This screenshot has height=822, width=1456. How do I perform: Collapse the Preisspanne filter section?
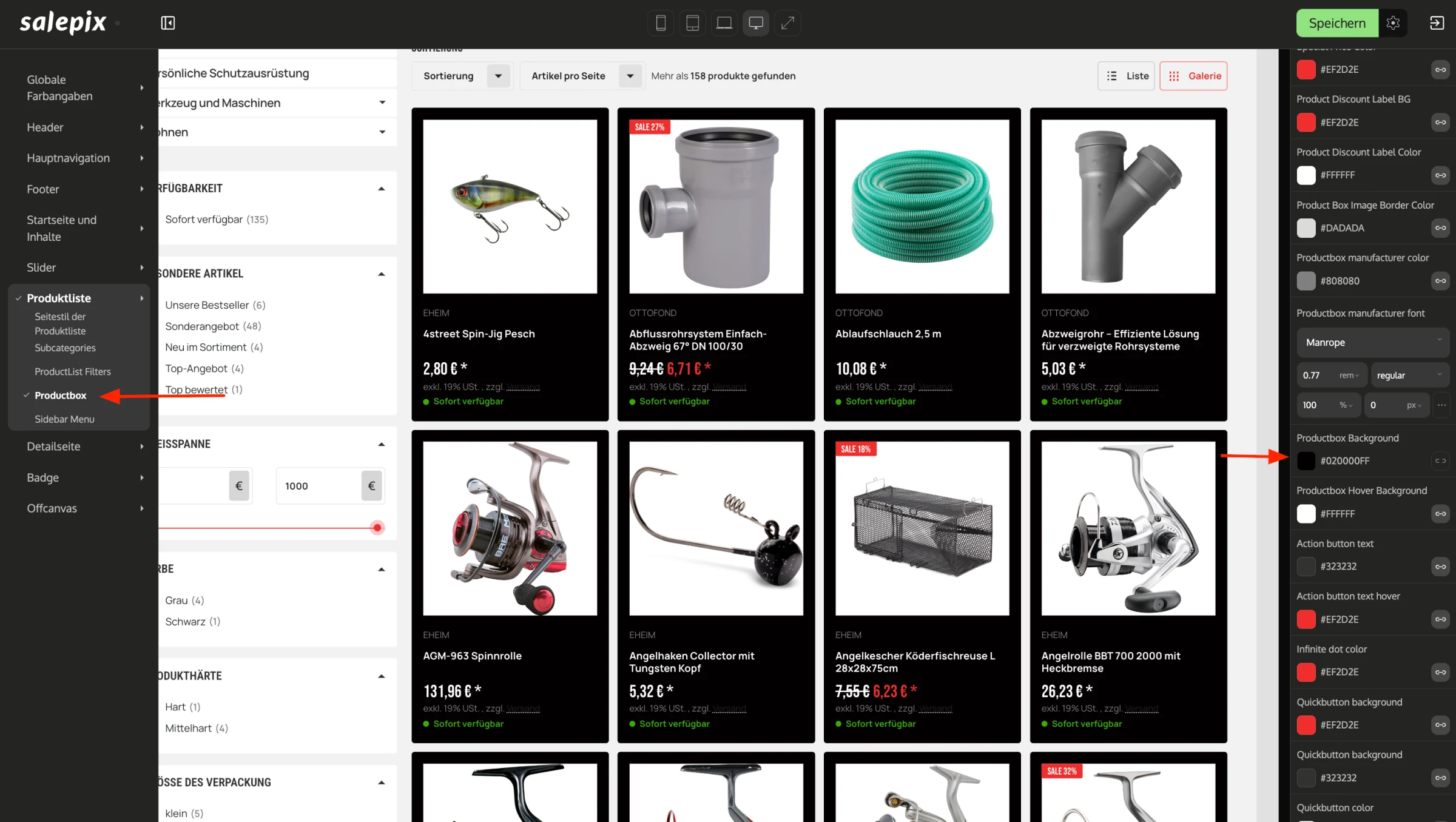(x=382, y=445)
